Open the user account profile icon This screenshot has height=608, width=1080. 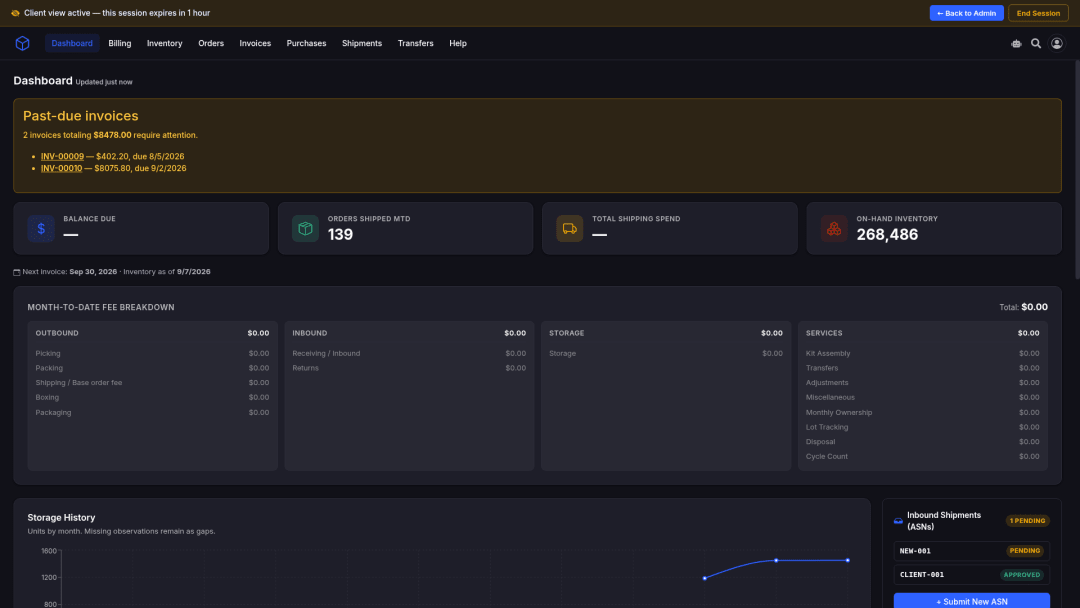click(x=1056, y=43)
